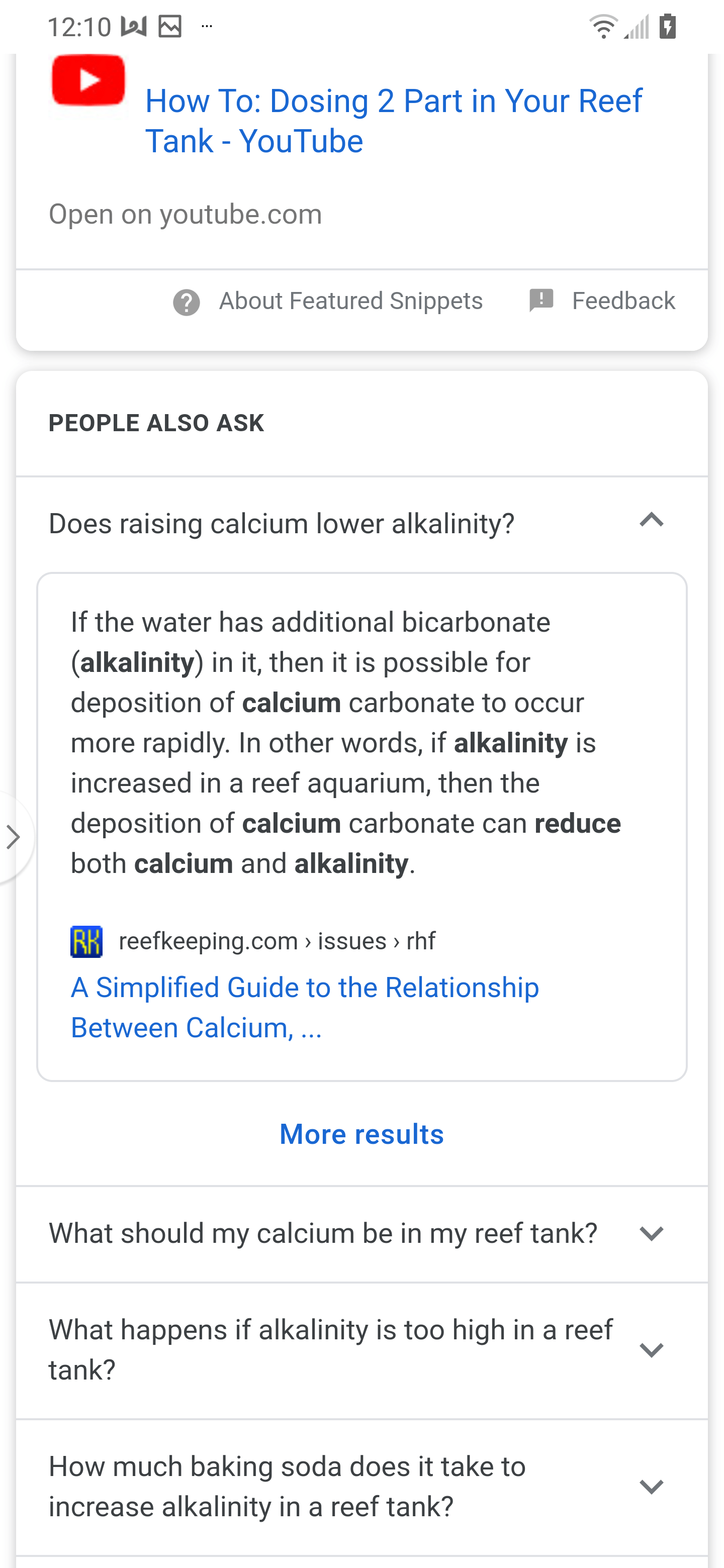Click the Feedback speech bubble icon
The width and height of the screenshot is (724, 1568).
point(540,301)
